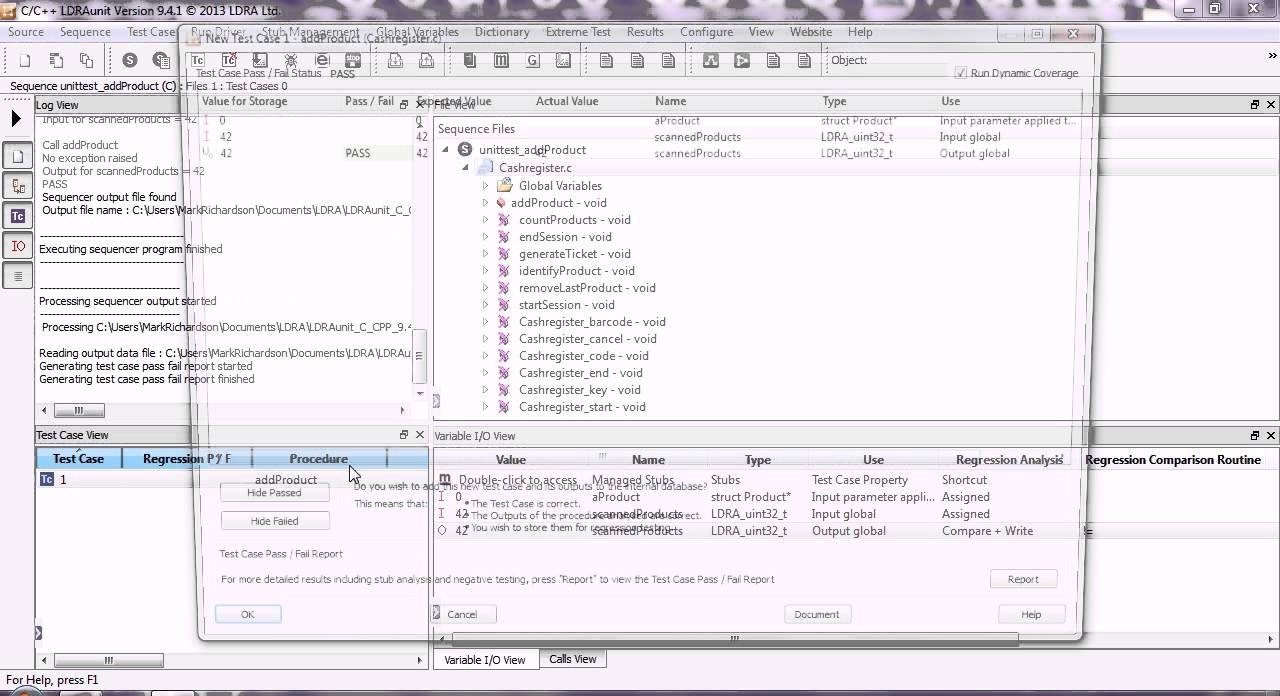Screen dimensions: 1280x696
Task: Click the Hide Failed button
Action: coord(275,521)
